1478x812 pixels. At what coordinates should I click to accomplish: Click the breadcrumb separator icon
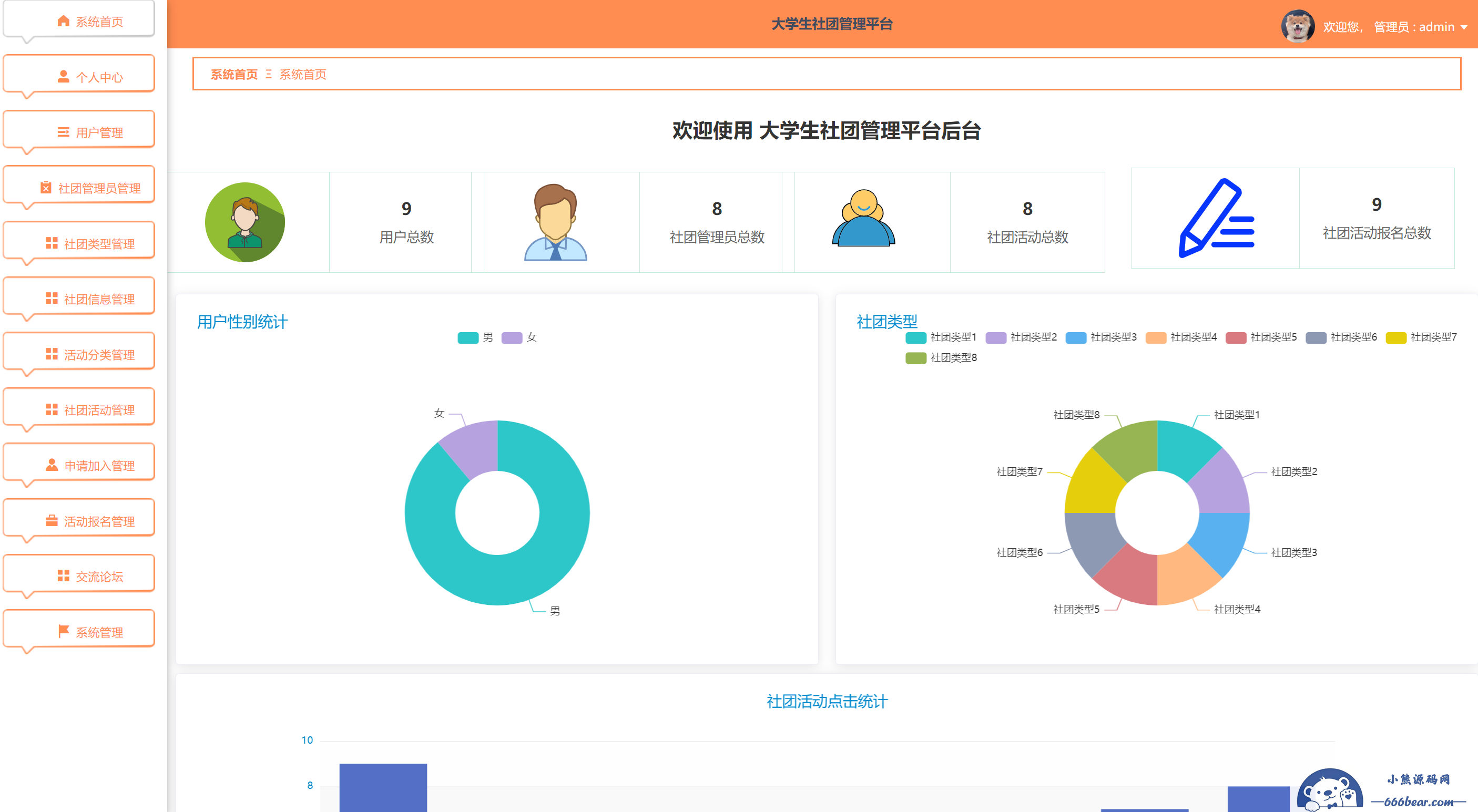269,74
